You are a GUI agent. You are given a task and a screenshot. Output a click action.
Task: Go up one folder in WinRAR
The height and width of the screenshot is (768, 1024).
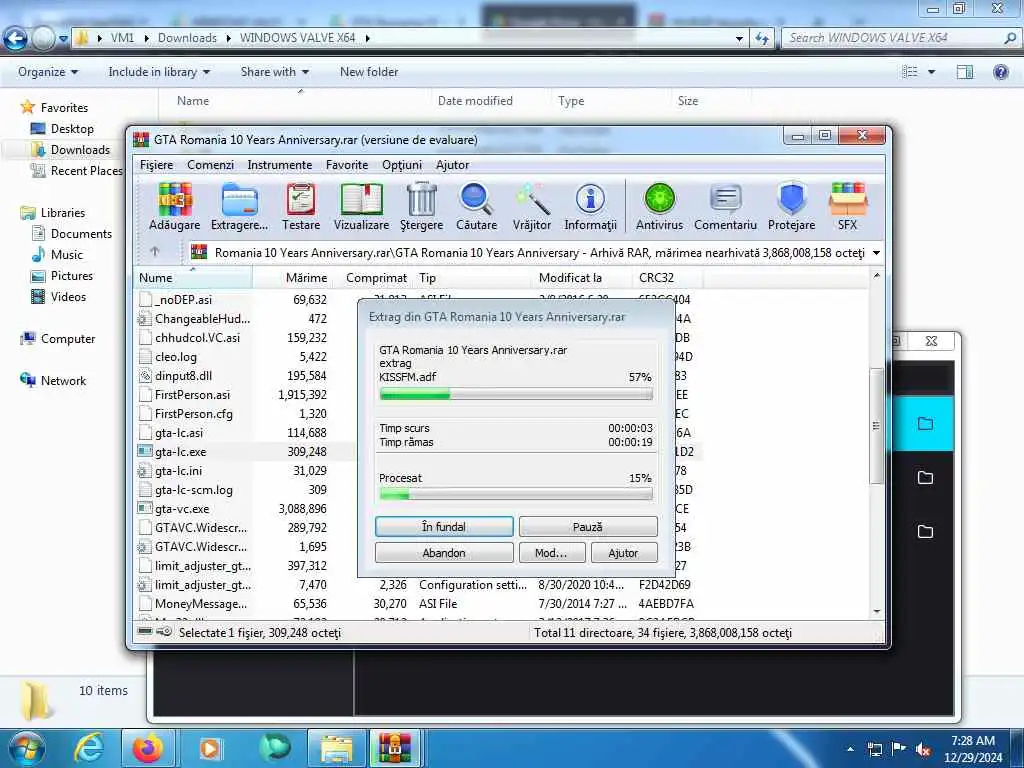[x=155, y=251]
